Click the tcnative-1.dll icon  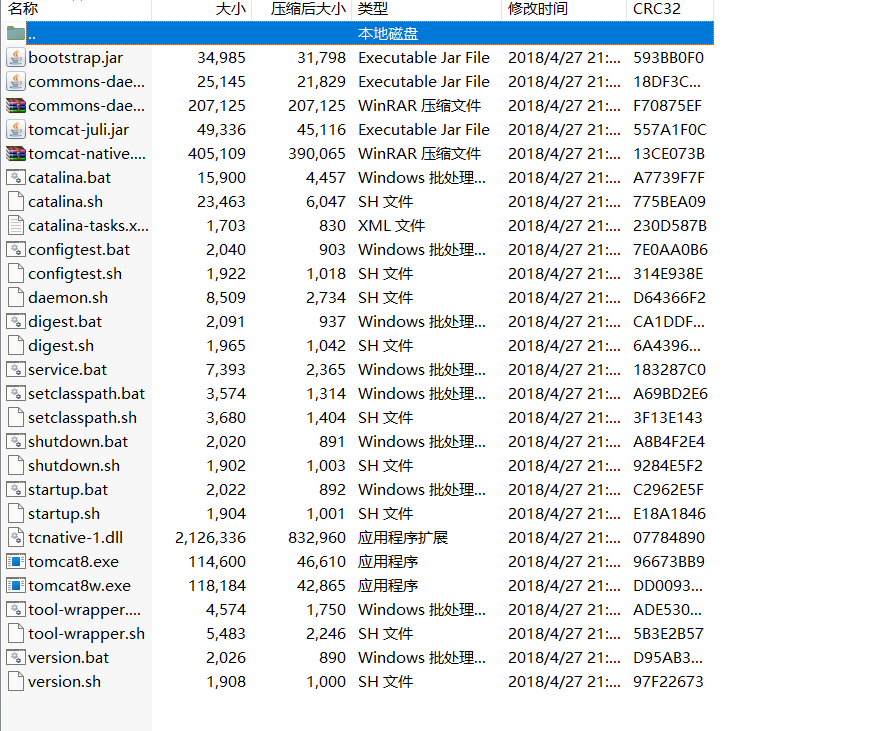16,537
